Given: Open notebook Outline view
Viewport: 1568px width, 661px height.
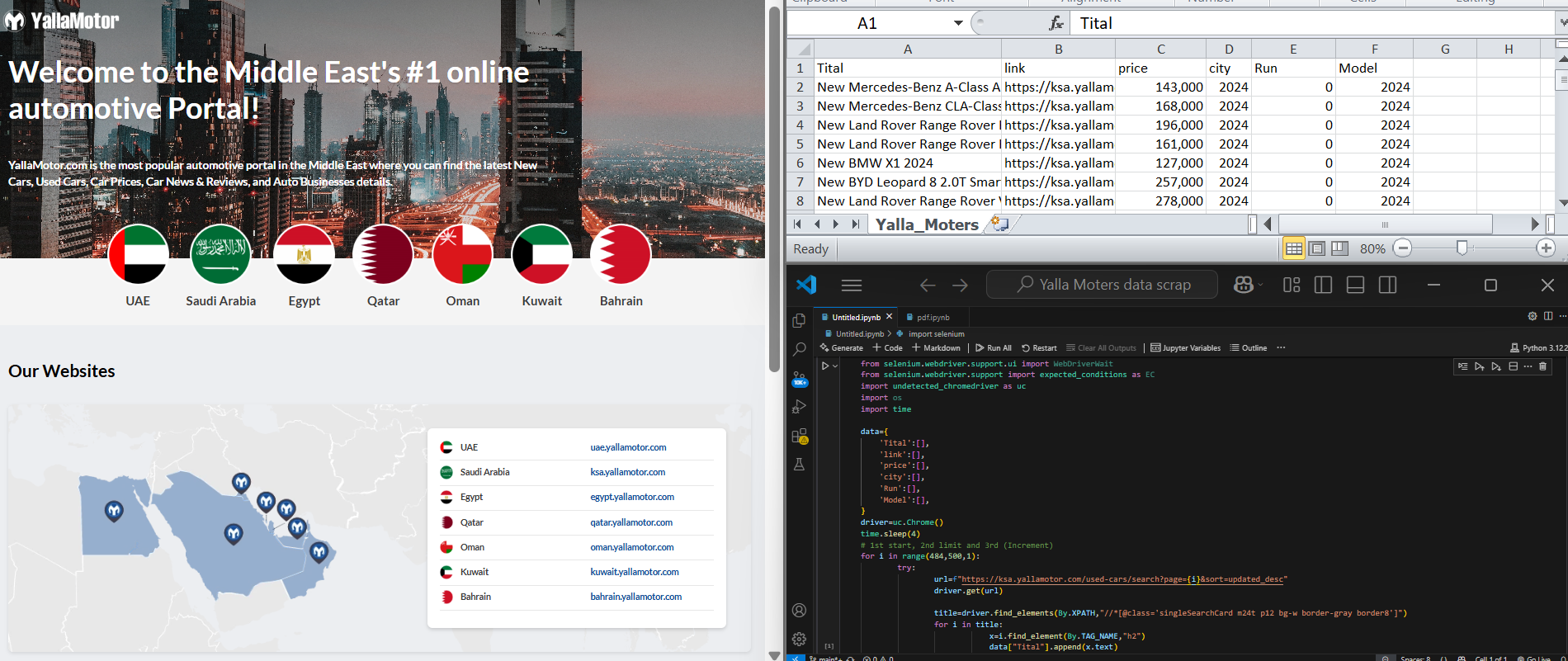Looking at the screenshot, I should (1249, 348).
